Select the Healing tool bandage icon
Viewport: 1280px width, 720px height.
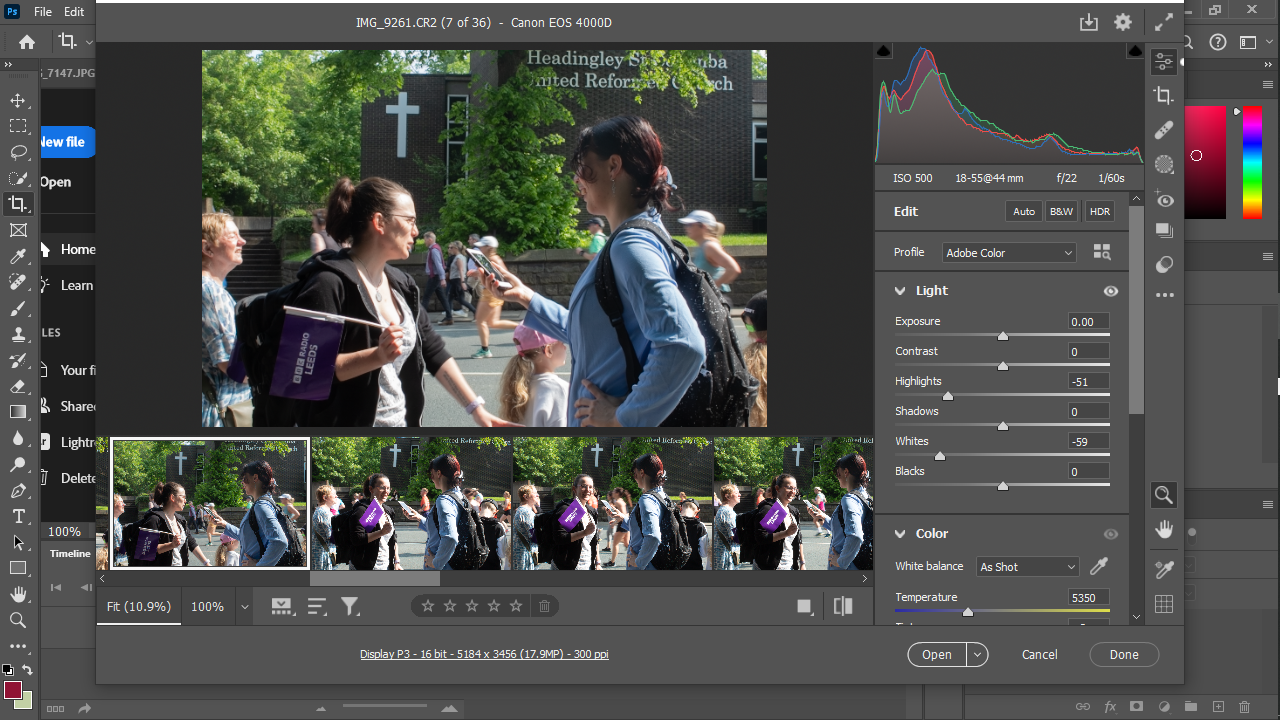pyautogui.click(x=1163, y=130)
